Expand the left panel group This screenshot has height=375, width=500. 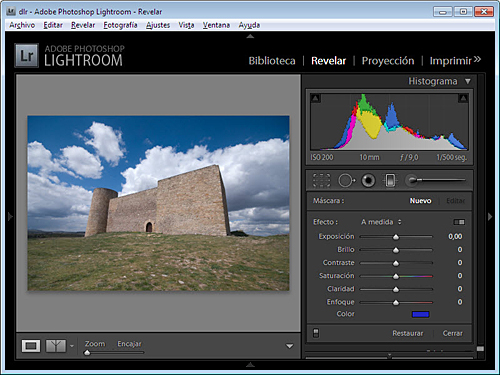pos(10,217)
